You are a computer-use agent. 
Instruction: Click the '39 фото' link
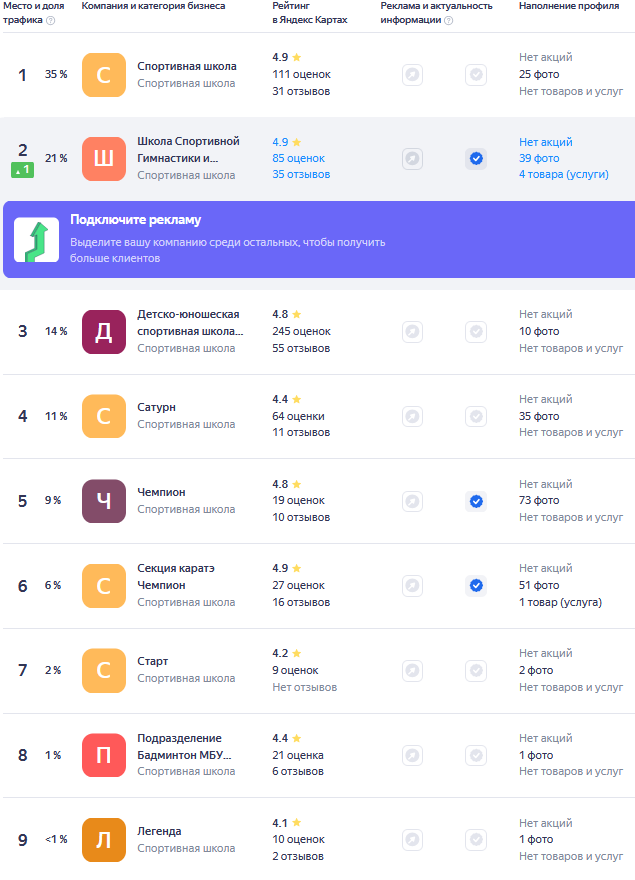point(539,158)
